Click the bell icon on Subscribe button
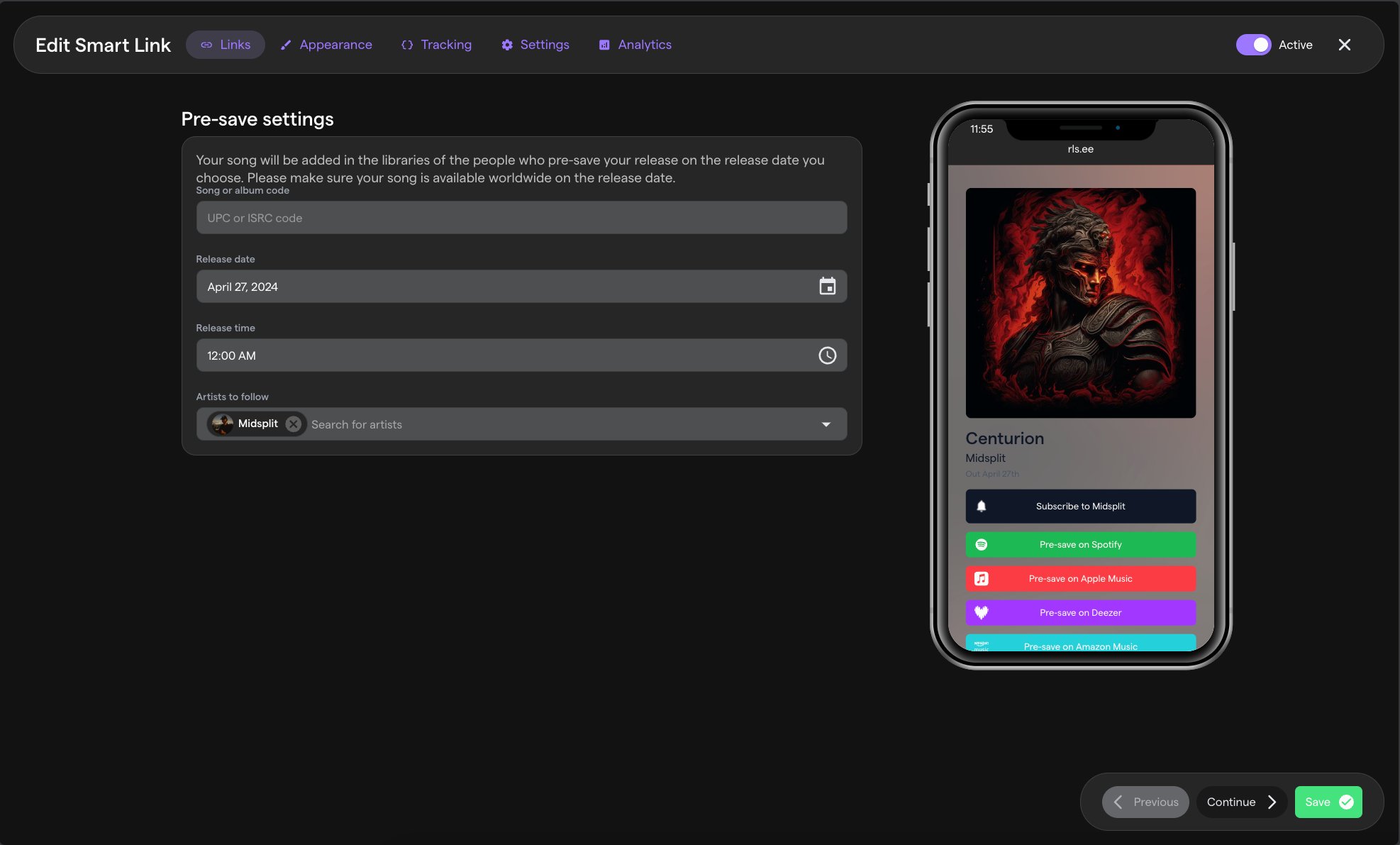 [982, 507]
